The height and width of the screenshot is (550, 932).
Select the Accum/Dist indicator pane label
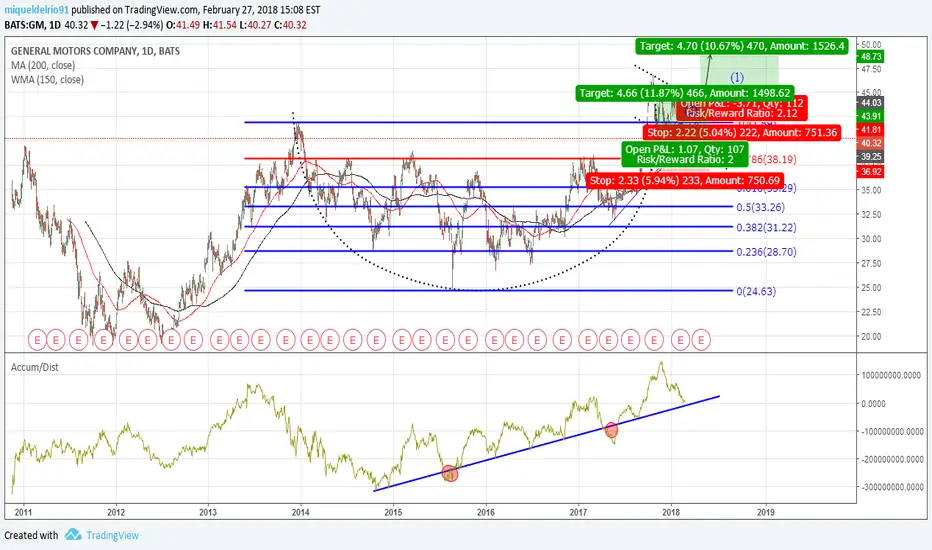[34, 367]
